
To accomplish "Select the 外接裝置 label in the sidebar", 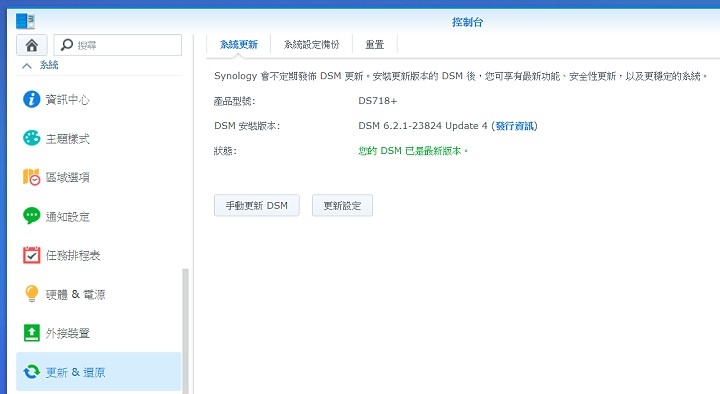I will 68,333.
